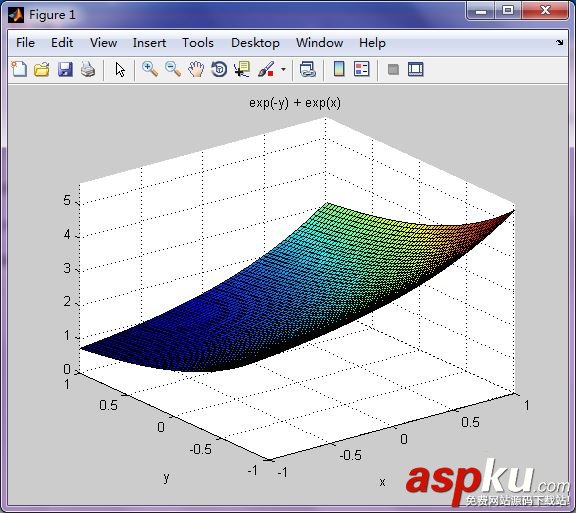Save the figure with the floppy disk icon

(65, 69)
